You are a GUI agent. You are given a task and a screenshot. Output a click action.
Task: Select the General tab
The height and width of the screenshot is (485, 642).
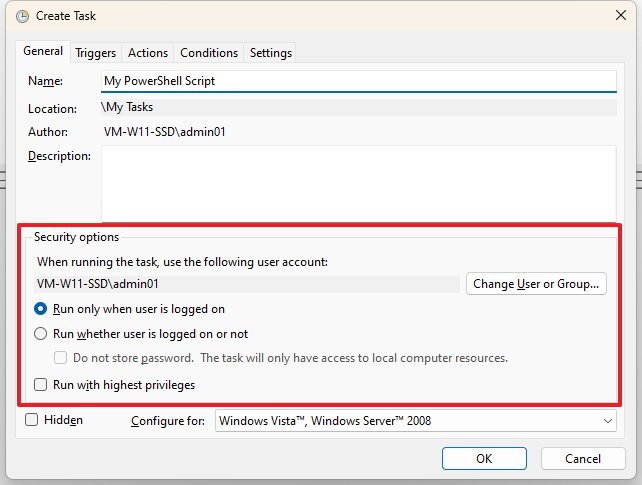43,52
